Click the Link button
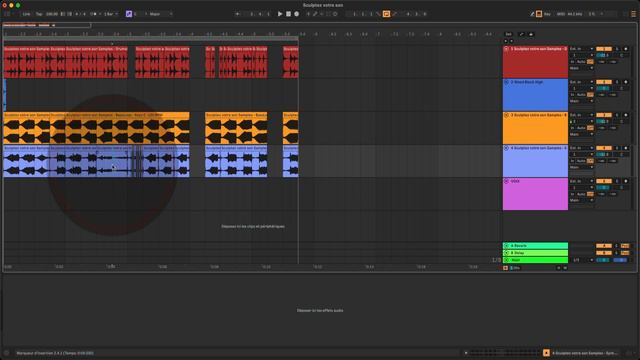Viewport: 640px width, 360px height. (x=26, y=14)
